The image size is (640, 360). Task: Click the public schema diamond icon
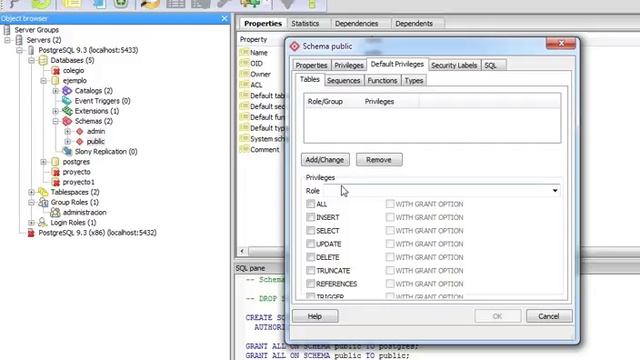tap(80, 142)
